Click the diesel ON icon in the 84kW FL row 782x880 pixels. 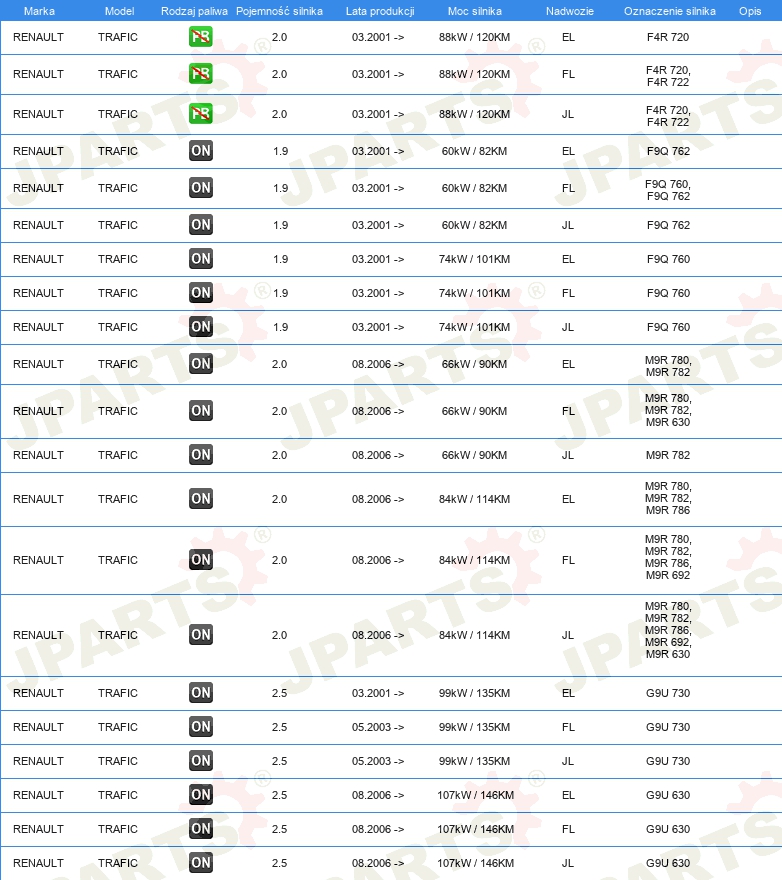[200, 560]
